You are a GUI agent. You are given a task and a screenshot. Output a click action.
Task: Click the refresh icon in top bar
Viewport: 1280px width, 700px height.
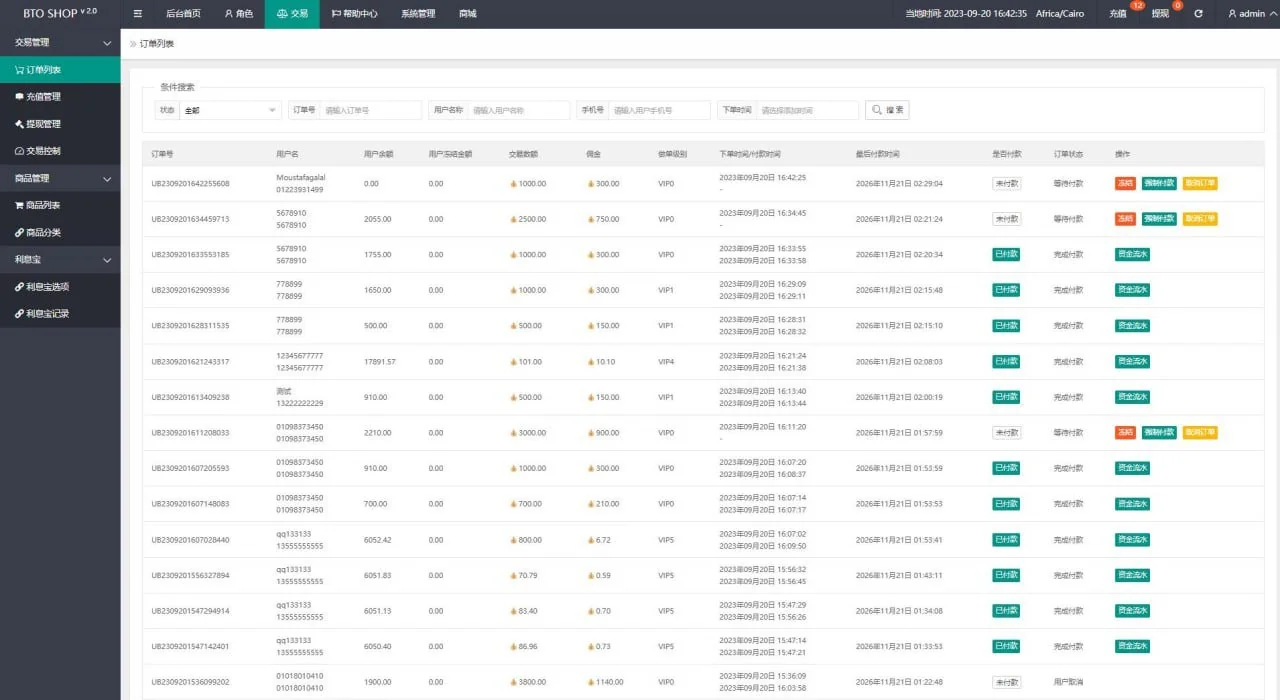click(x=1198, y=14)
